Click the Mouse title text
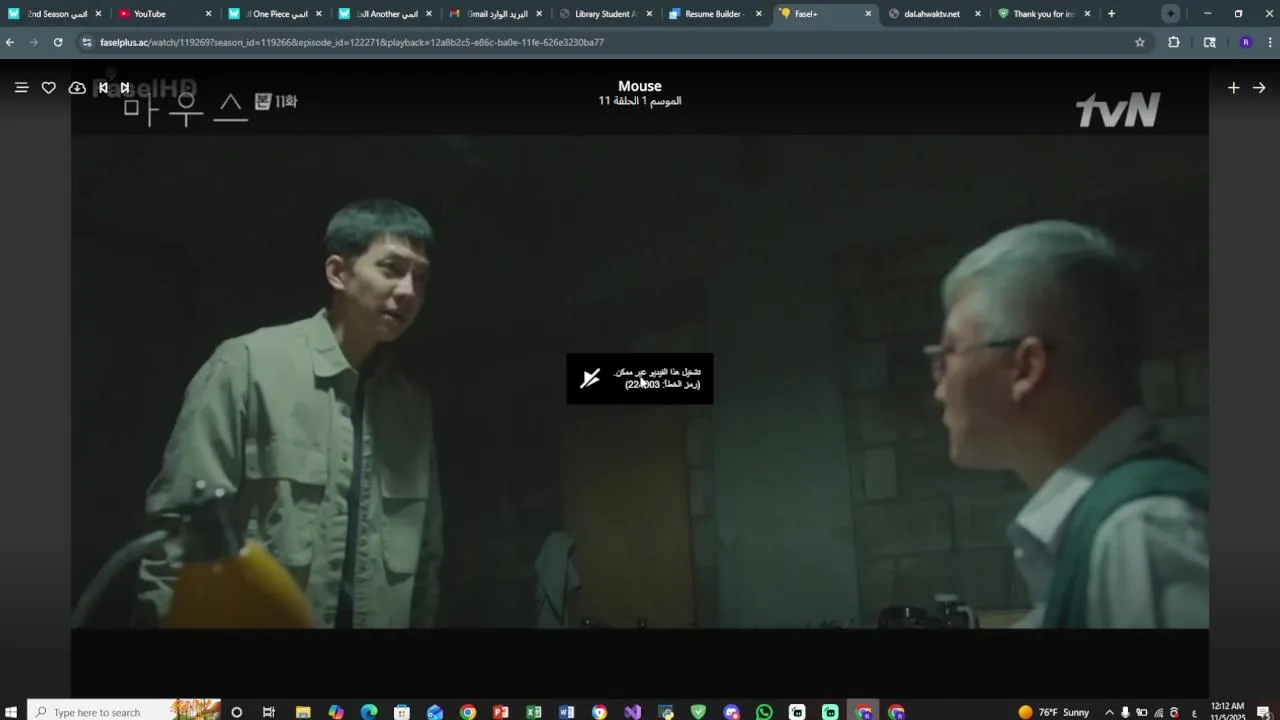1280x720 pixels. (640, 86)
